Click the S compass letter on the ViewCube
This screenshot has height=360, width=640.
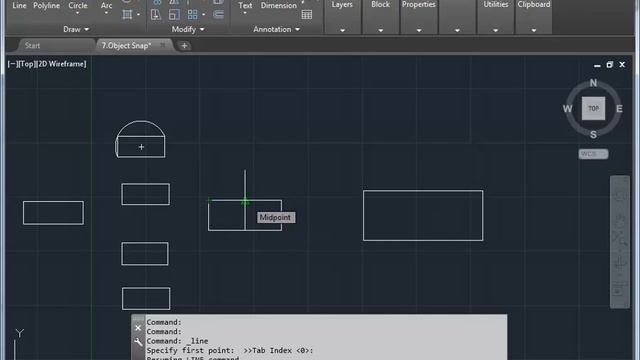tap(593, 135)
